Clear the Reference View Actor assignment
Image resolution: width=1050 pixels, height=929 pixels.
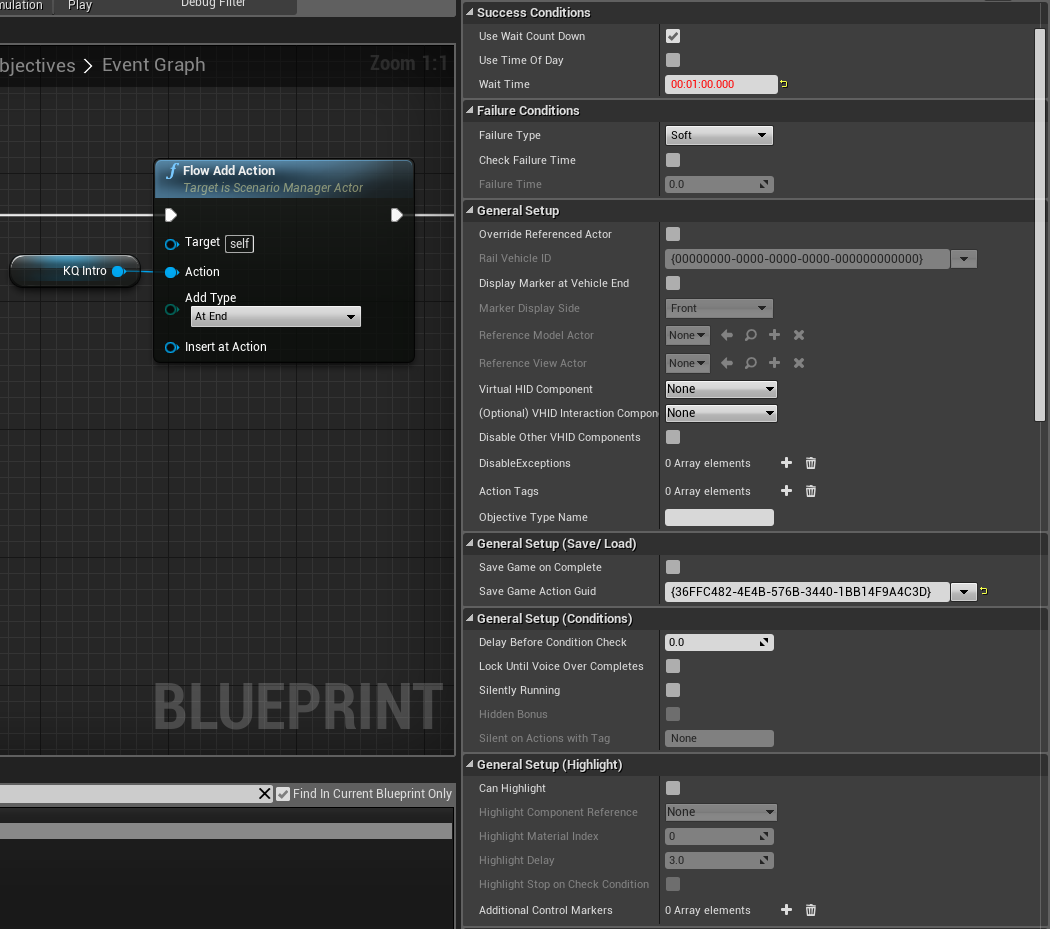pyautogui.click(x=798, y=363)
